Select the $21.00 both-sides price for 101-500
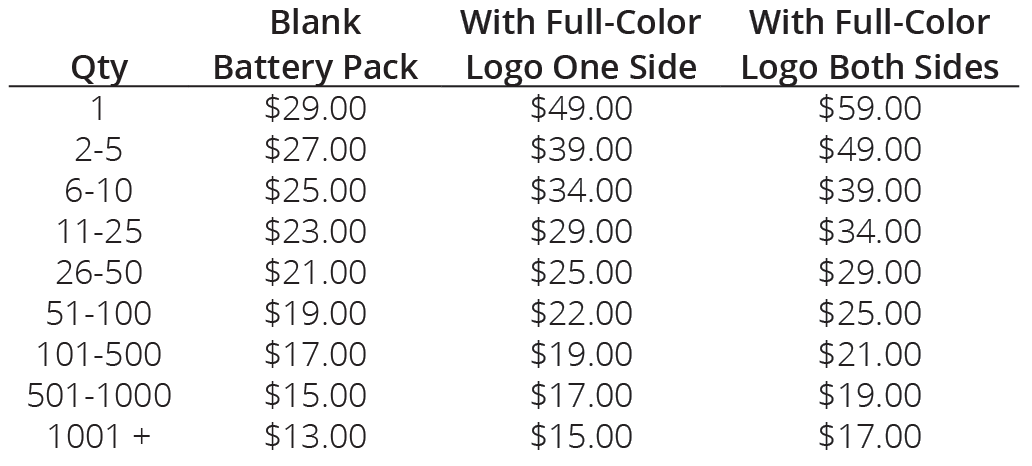 (x=869, y=354)
